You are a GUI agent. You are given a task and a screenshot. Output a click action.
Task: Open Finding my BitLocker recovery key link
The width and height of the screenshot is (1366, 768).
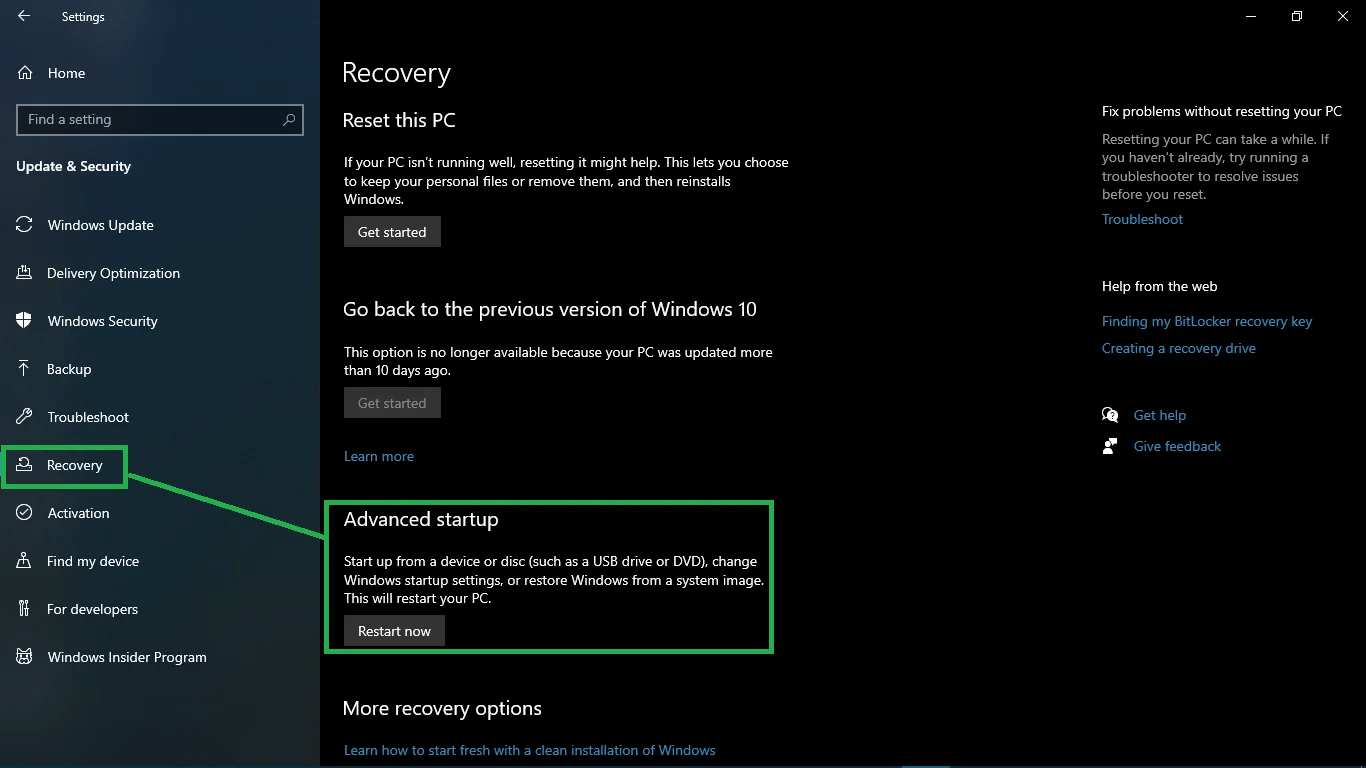tap(1207, 321)
